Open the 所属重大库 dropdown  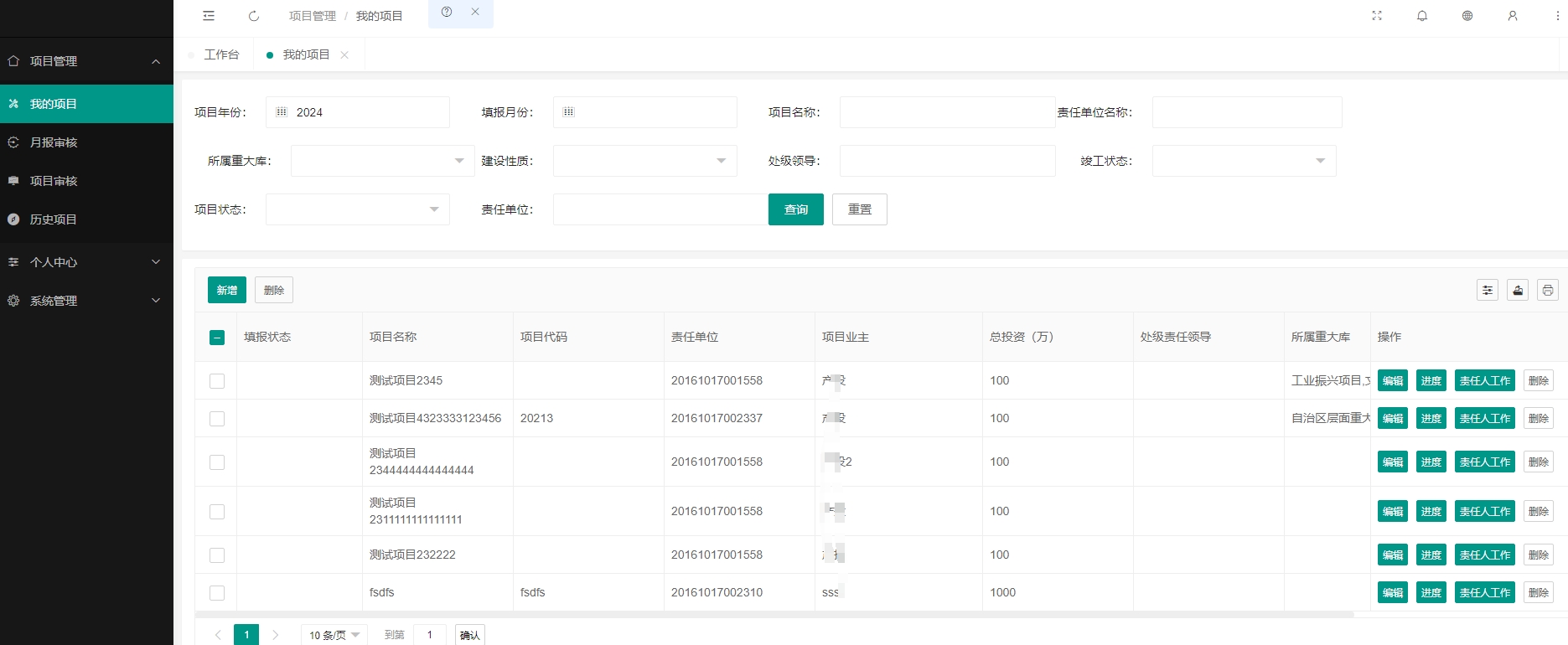click(382, 161)
